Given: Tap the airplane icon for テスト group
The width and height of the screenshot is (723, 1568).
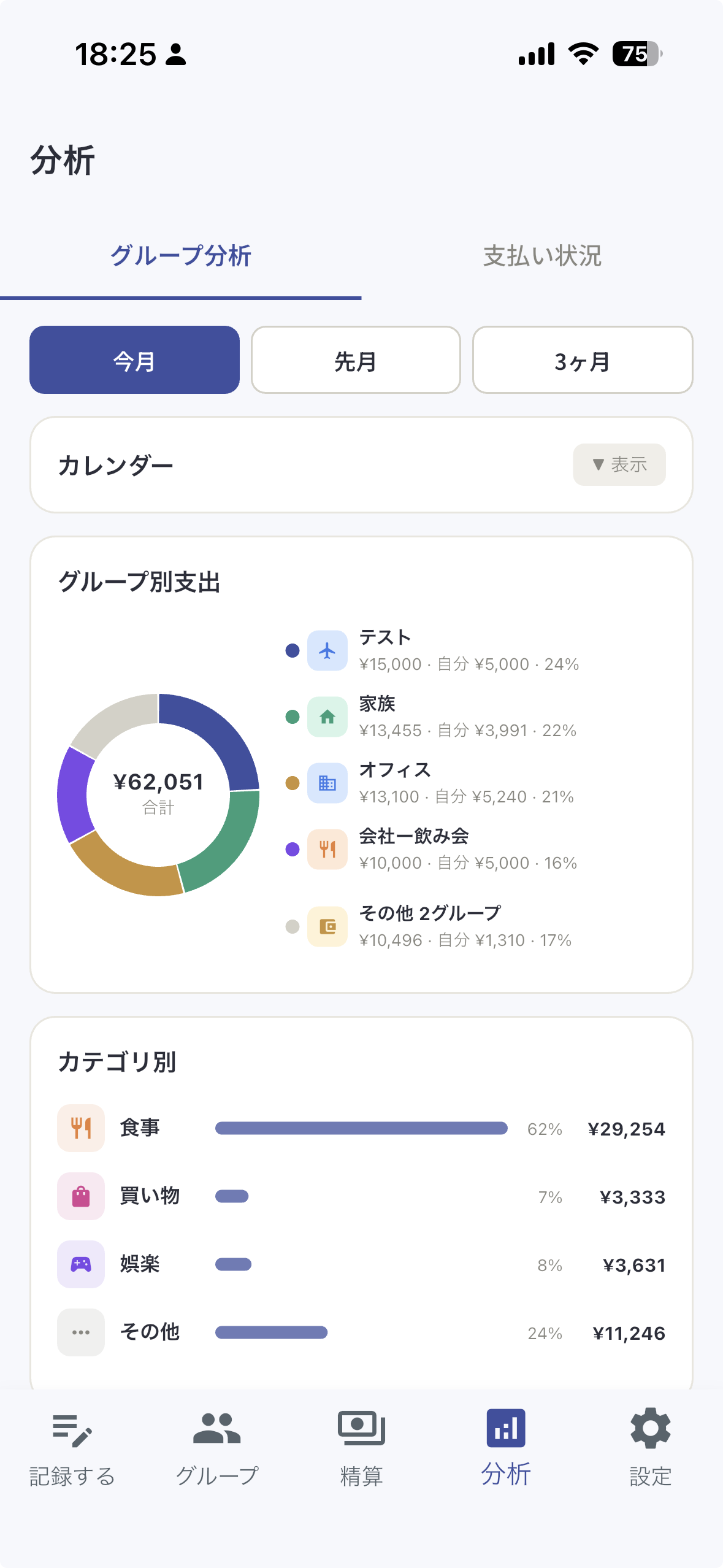Looking at the screenshot, I should tap(327, 650).
